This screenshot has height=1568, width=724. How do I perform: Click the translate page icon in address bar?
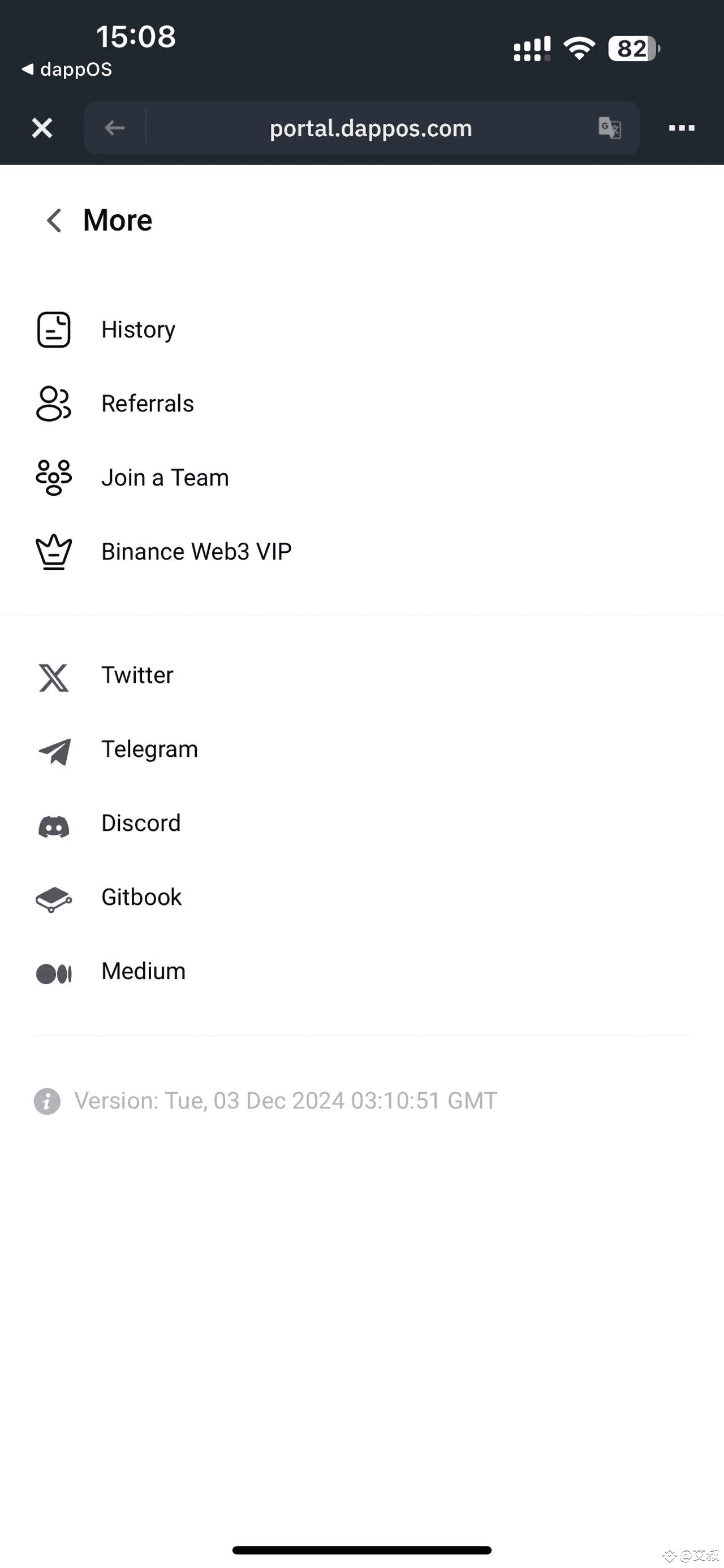[x=610, y=128]
